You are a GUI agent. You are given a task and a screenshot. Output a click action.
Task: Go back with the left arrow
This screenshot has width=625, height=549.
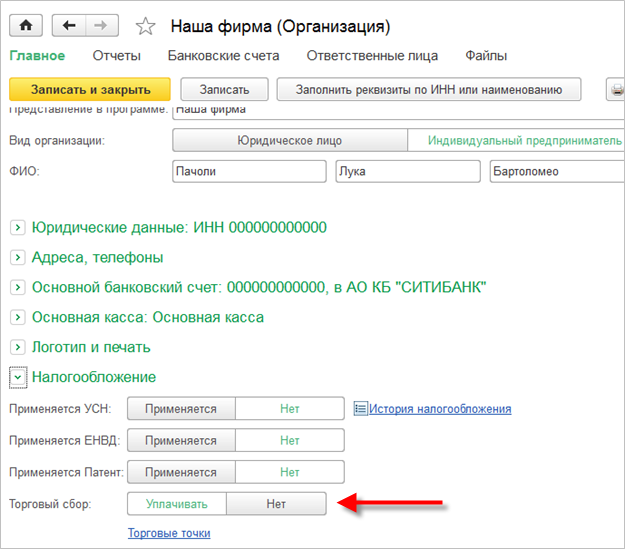[x=69, y=25]
